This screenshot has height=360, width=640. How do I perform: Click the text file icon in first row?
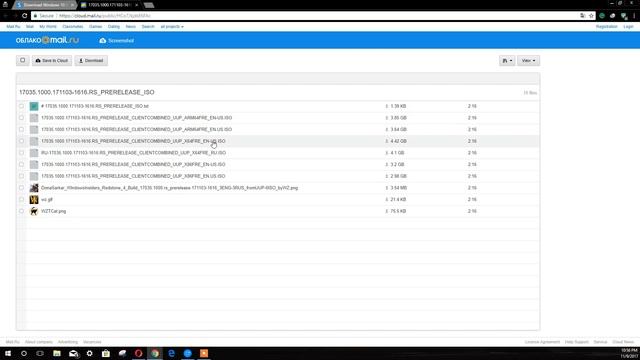(34, 106)
